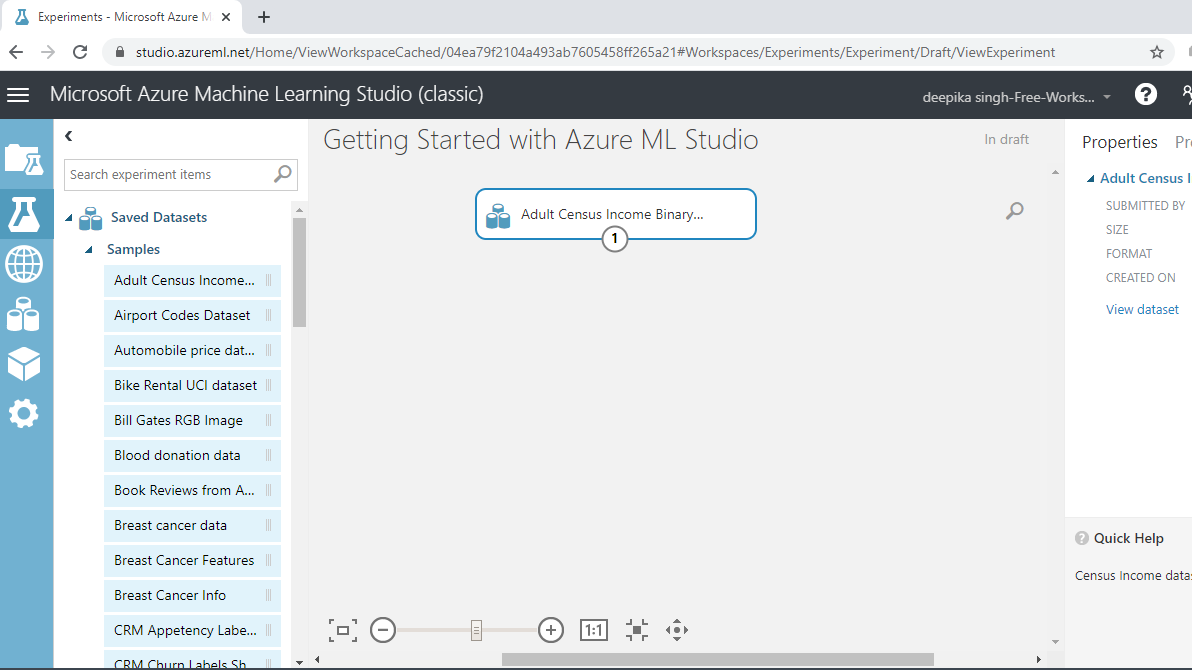Image resolution: width=1192 pixels, height=670 pixels.
Task: Select Breast Cancer Features
Action: (x=192, y=560)
